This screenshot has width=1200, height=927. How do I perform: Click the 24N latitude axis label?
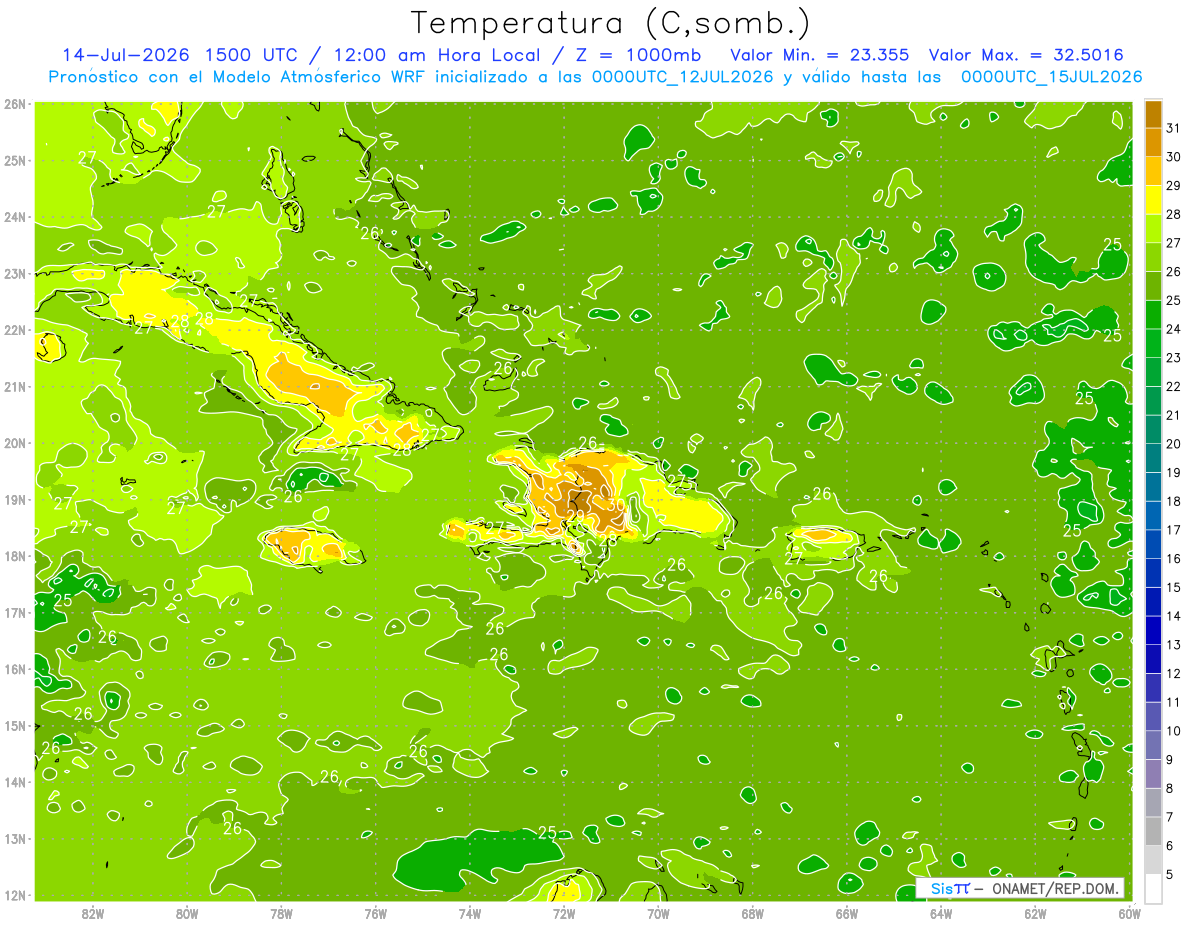(x=15, y=217)
